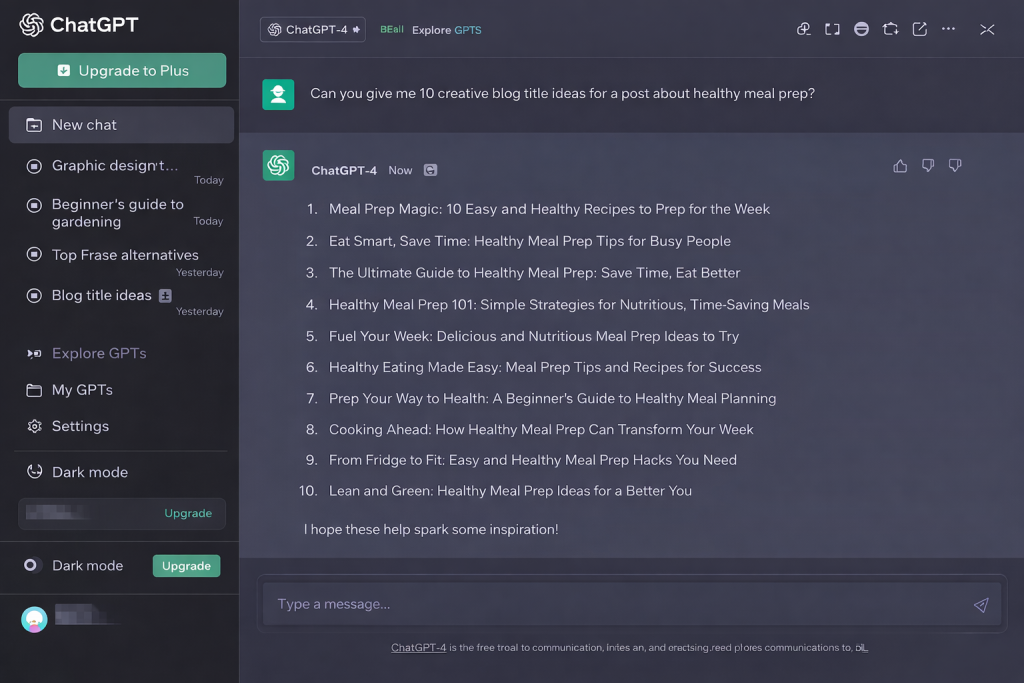Open the Blog title ideas chat
1024x683 pixels.
point(101,295)
